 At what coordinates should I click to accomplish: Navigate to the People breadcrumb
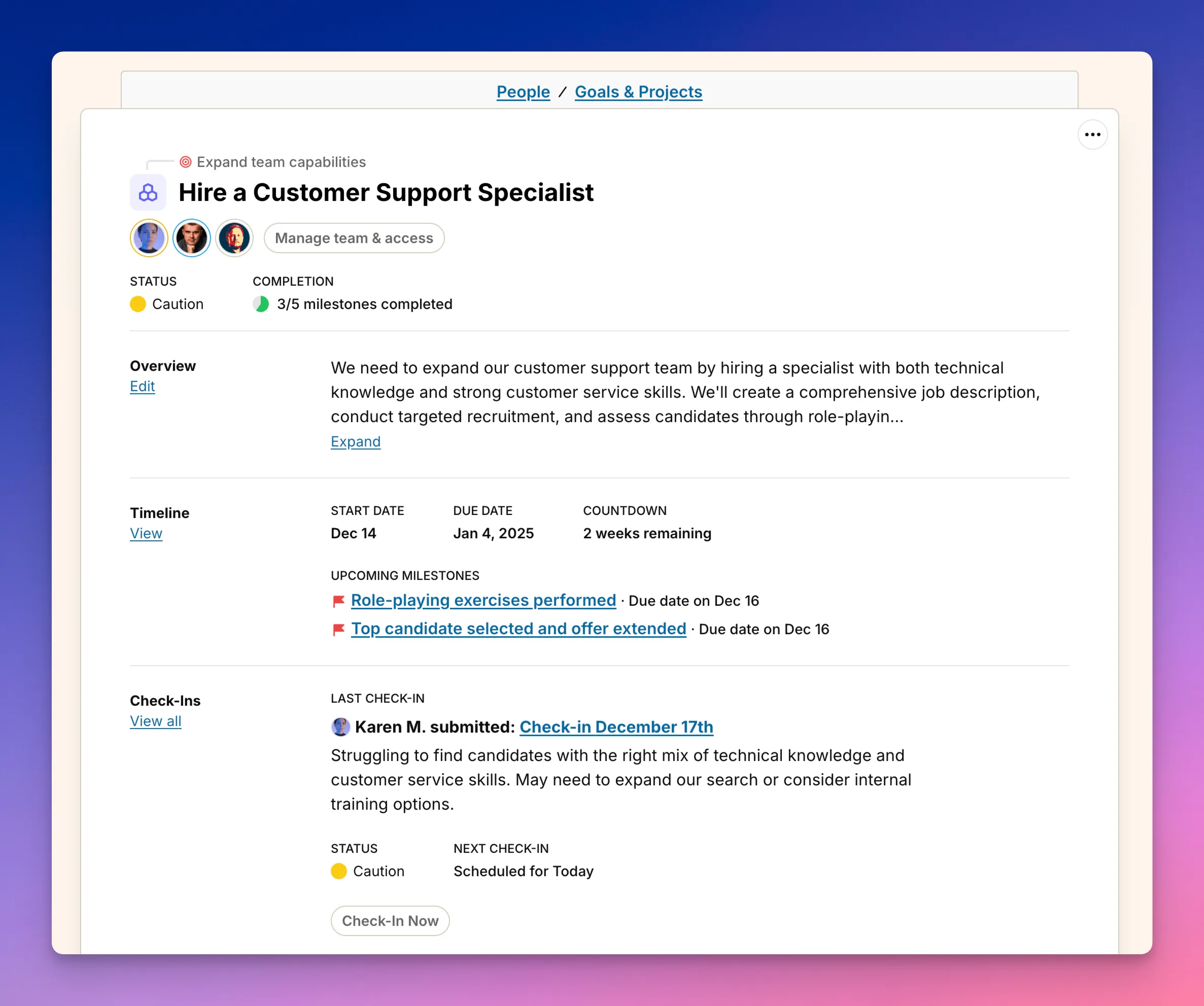click(522, 91)
